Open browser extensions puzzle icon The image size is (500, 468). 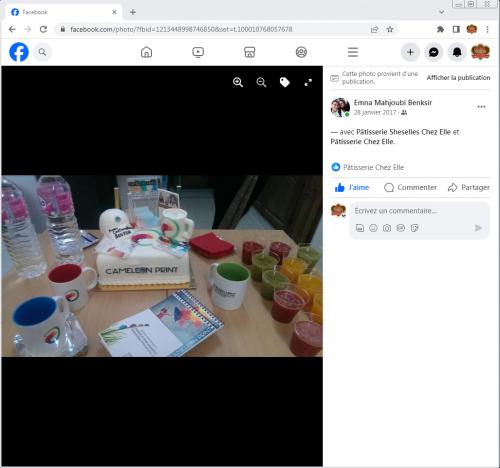click(440, 29)
